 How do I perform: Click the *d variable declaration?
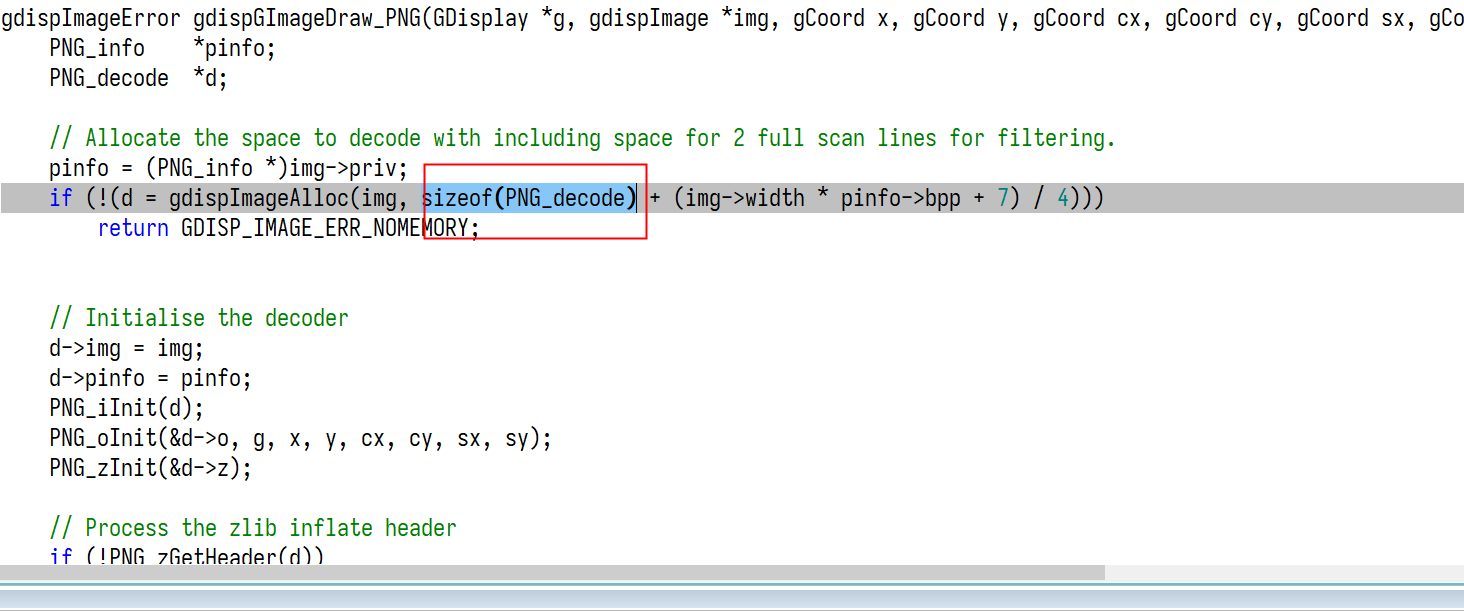pyautogui.click(x=211, y=78)
